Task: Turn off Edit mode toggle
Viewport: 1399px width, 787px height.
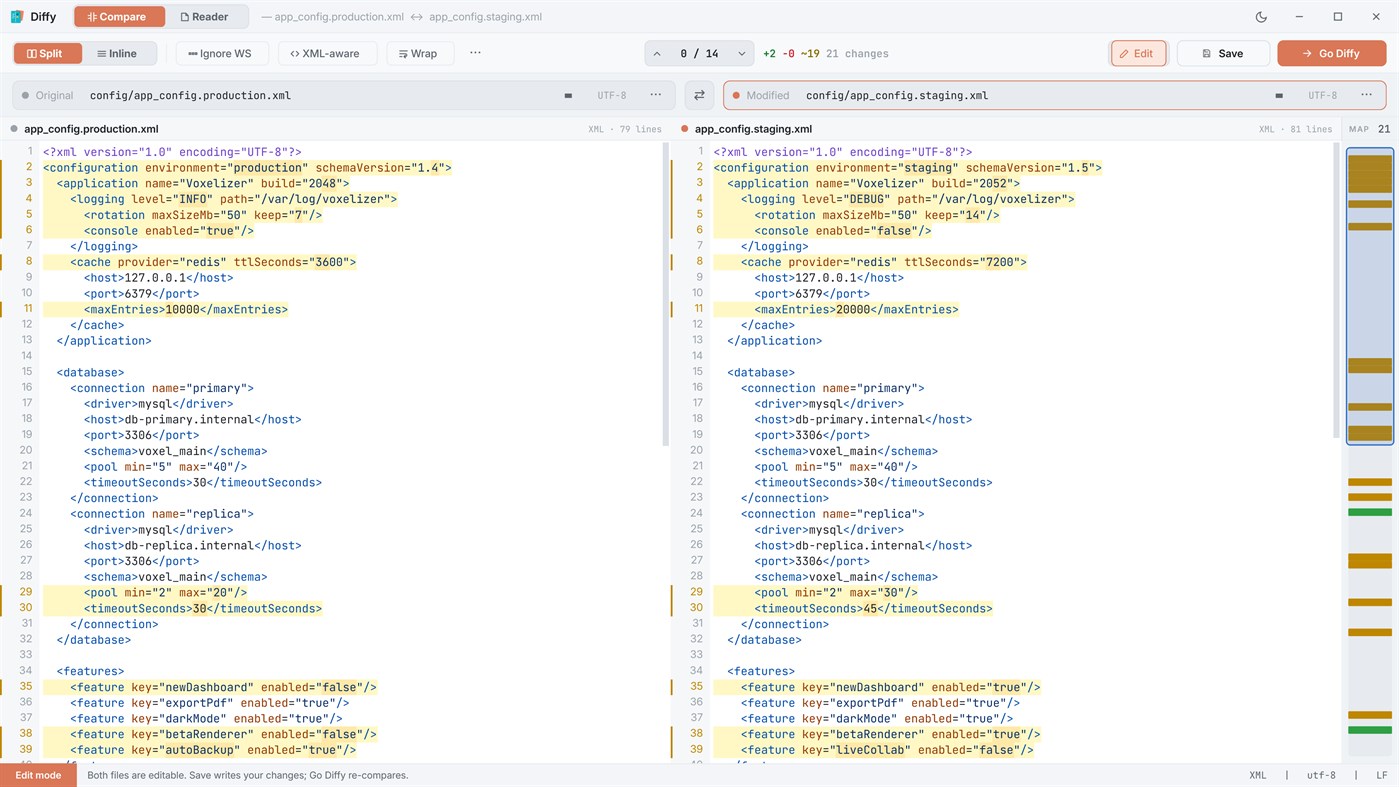Action: (x=1138, y=54)
